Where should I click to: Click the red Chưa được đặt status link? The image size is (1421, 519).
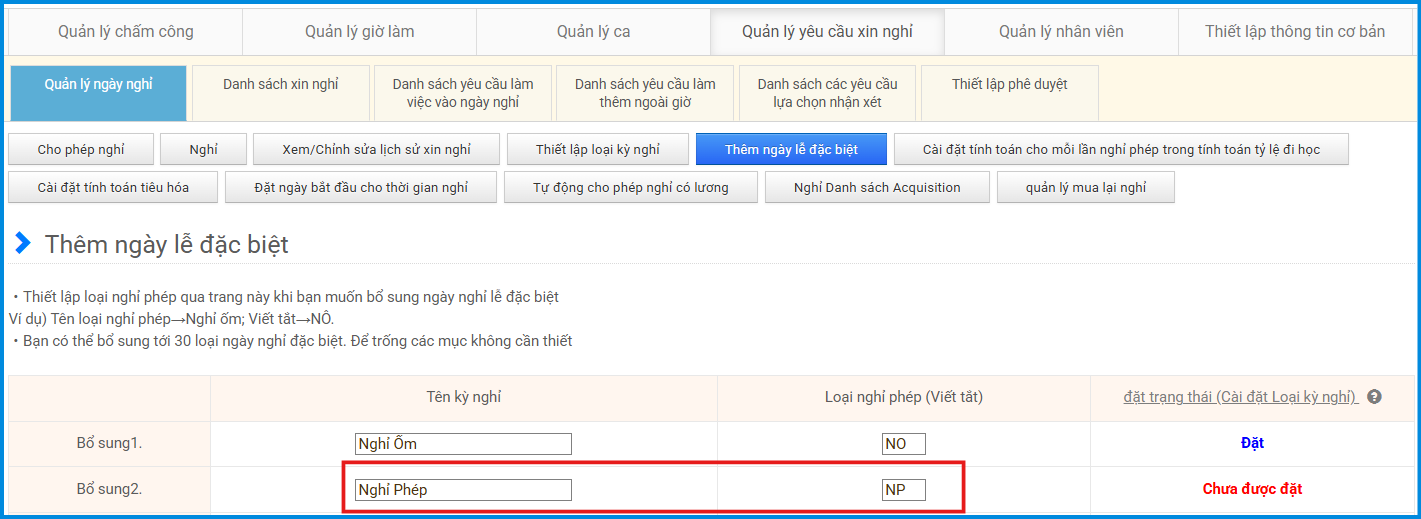tap(1252, 490)
